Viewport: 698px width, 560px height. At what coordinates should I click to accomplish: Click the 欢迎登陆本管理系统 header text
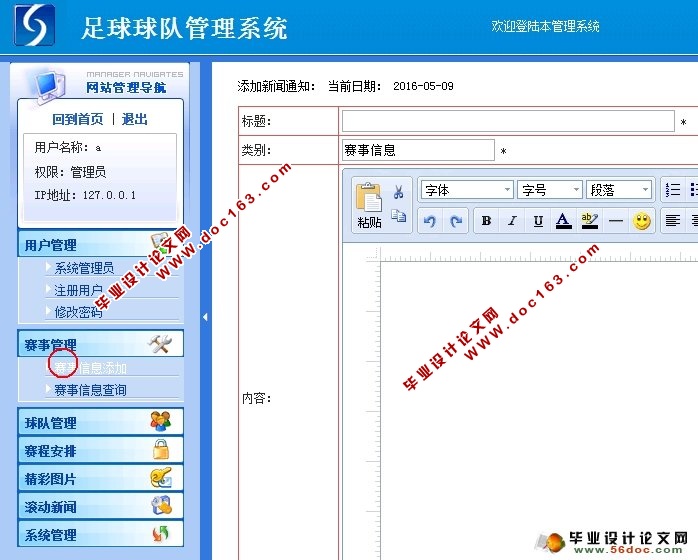(545, 26)
